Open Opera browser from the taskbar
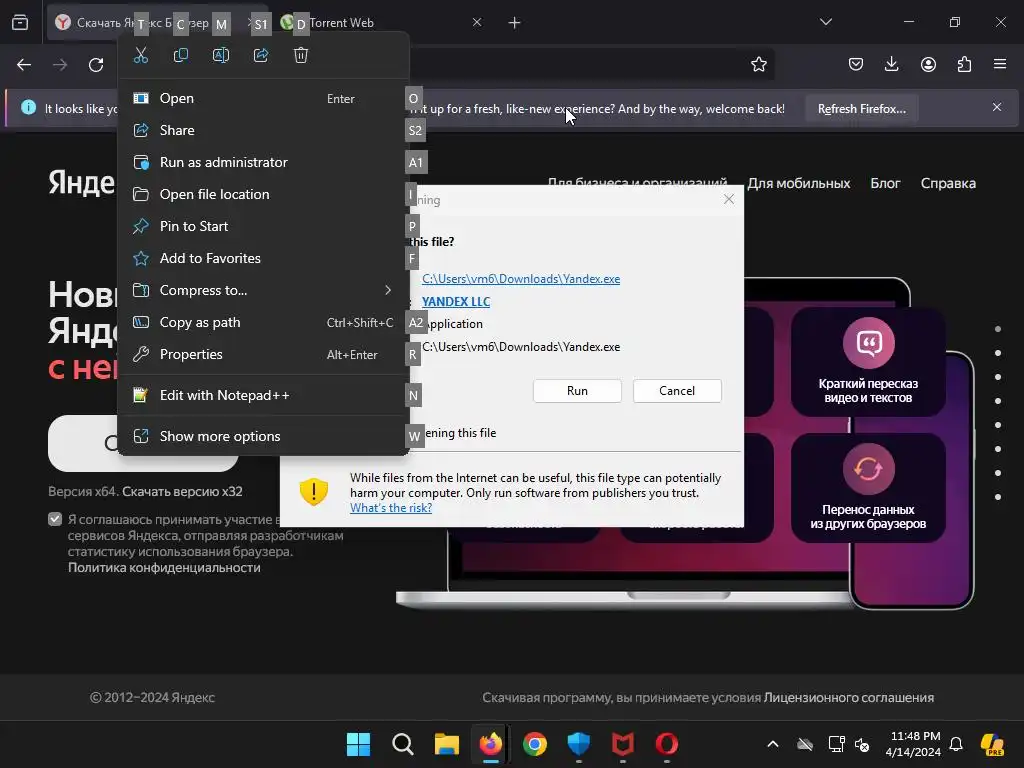The image size is (1024, 768). coord(667,744)
